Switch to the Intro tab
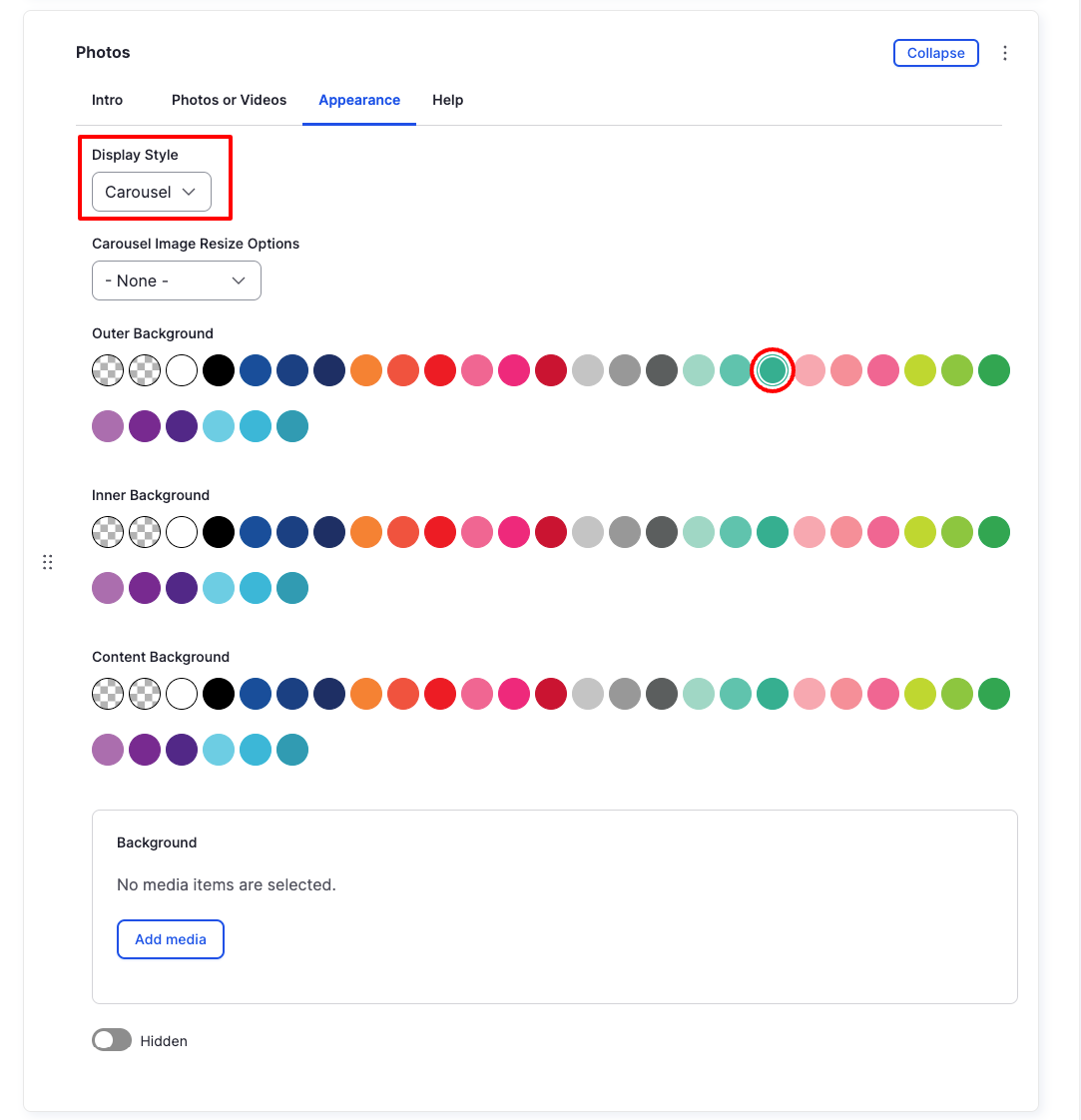Screen dimensions: 1081x1120 click(x=107, y=100)
